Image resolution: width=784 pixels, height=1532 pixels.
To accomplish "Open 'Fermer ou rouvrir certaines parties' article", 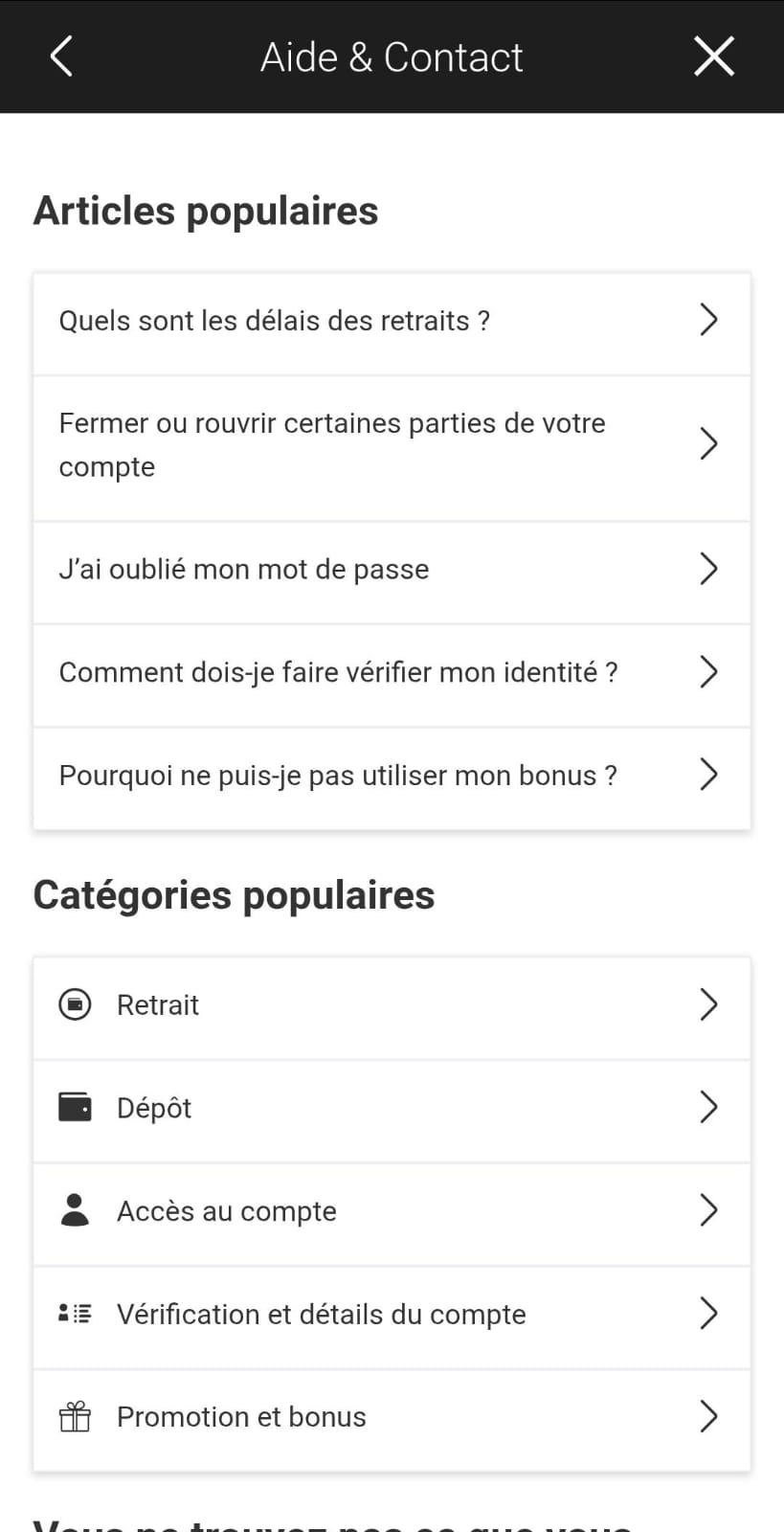I will 392,445.
